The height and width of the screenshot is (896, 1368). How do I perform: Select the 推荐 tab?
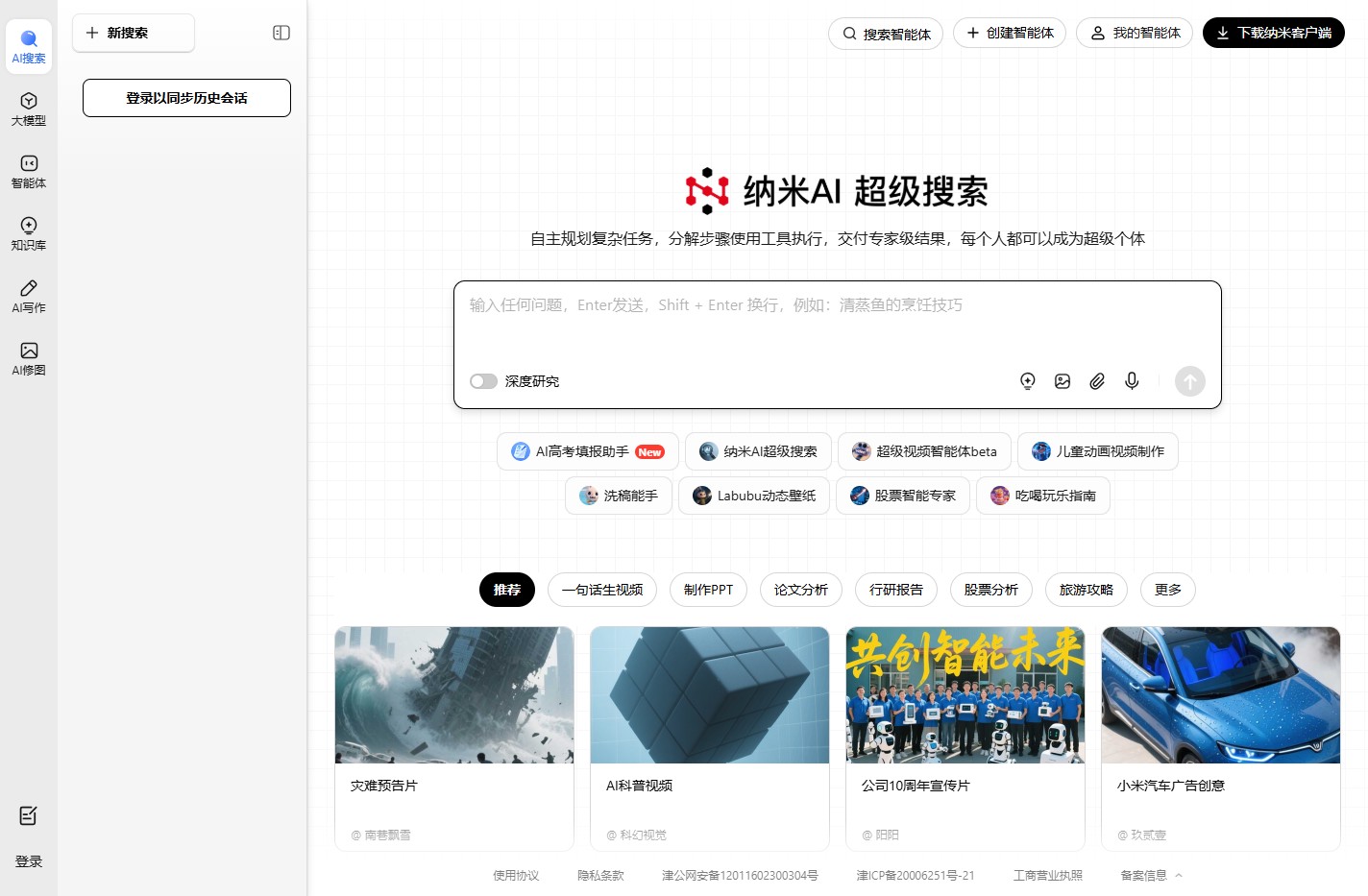click(507, 590)
